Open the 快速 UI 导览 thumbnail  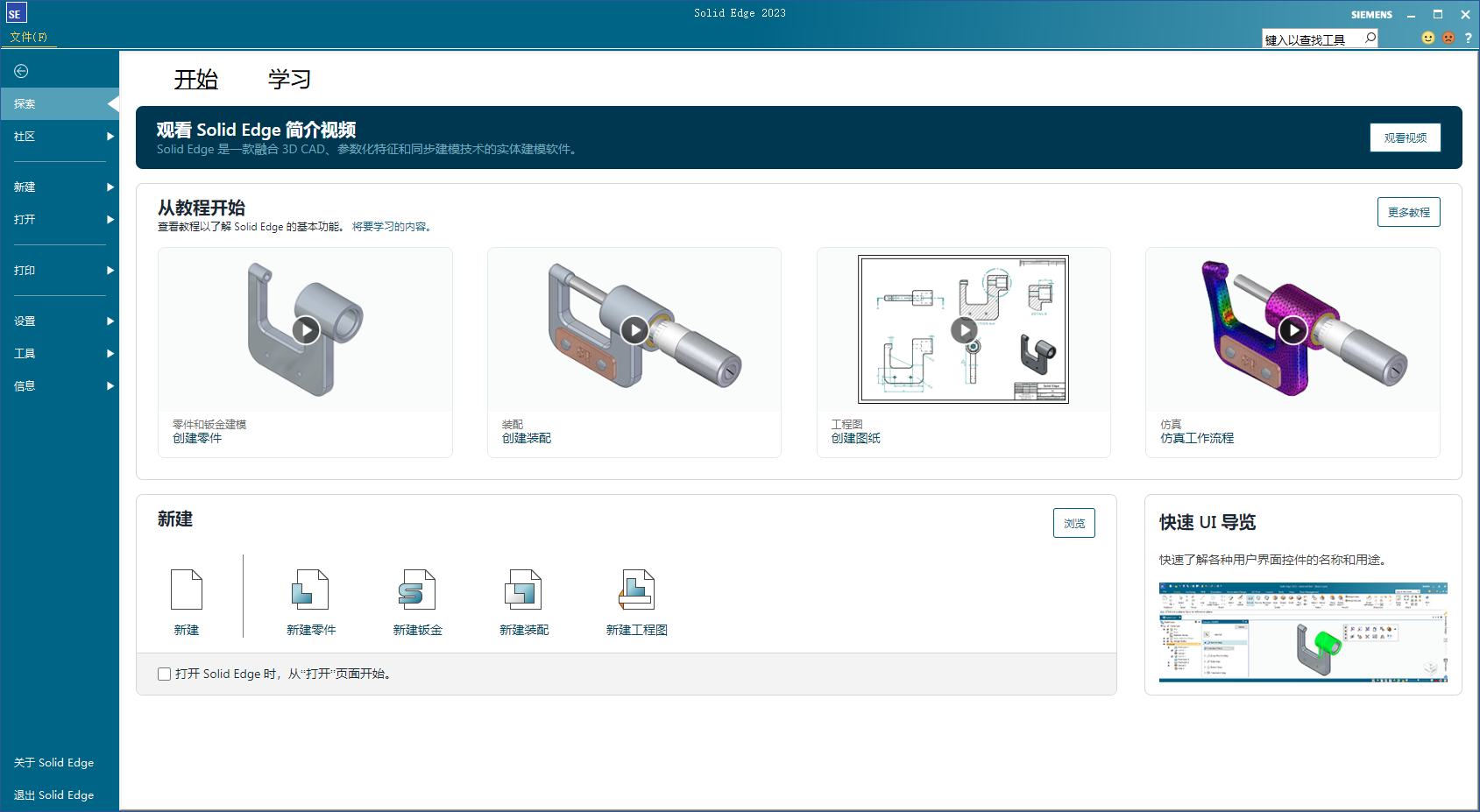coord(1303,632)
